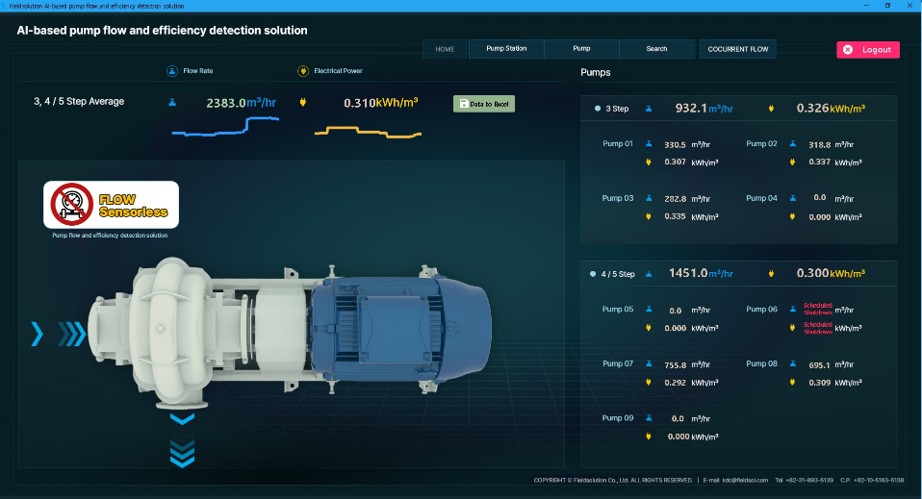Click Pump 01 power icon
This screenshot has width=922, height=499.
click(649, 162)
